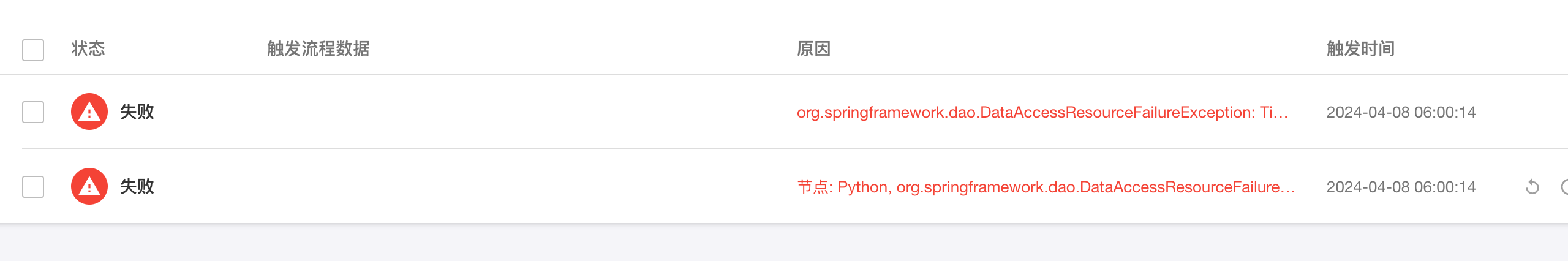This screenshot has height=261, width=1568.
Task: Select the checkbox of the 节点: Python row
Action: point(33,187)
